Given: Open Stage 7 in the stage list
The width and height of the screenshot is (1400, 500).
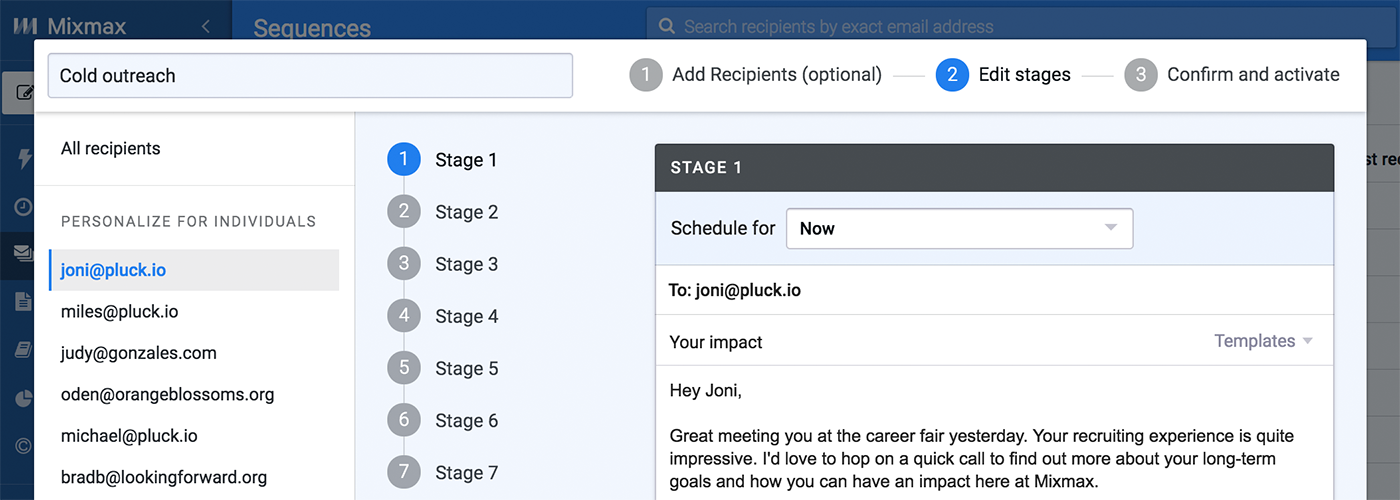Looking at the screenshot, I should click(x=442, y=472).
